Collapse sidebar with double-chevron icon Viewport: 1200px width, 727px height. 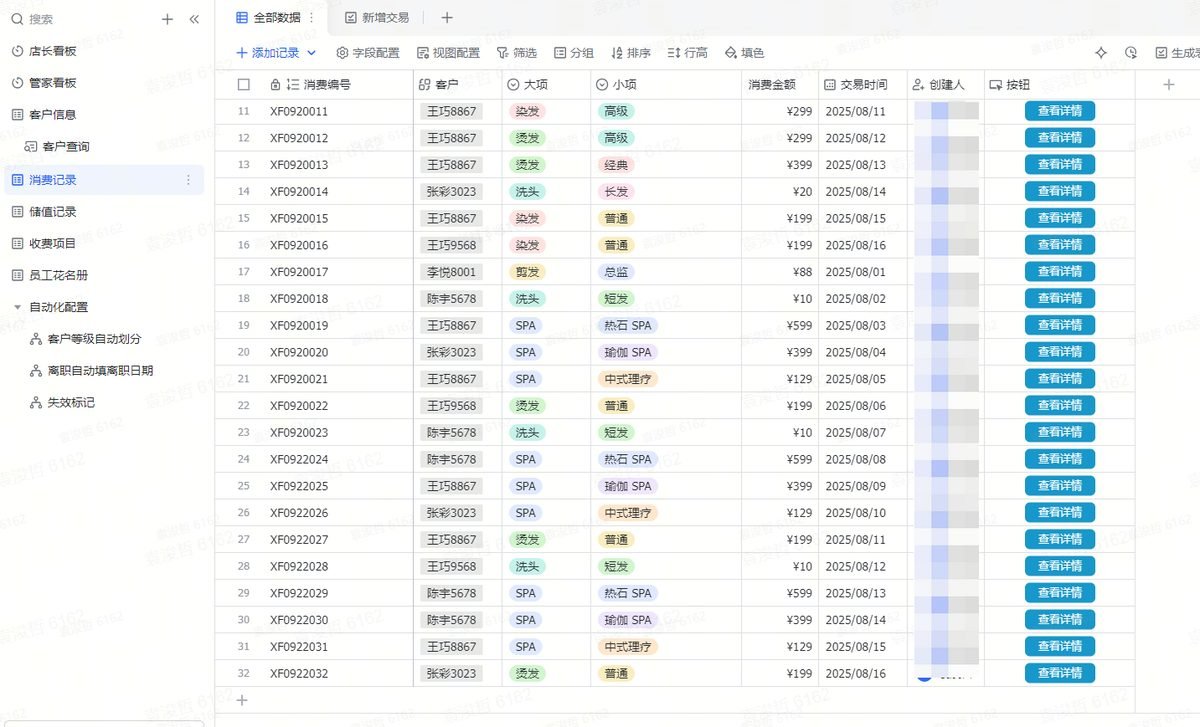pos(194,19)
